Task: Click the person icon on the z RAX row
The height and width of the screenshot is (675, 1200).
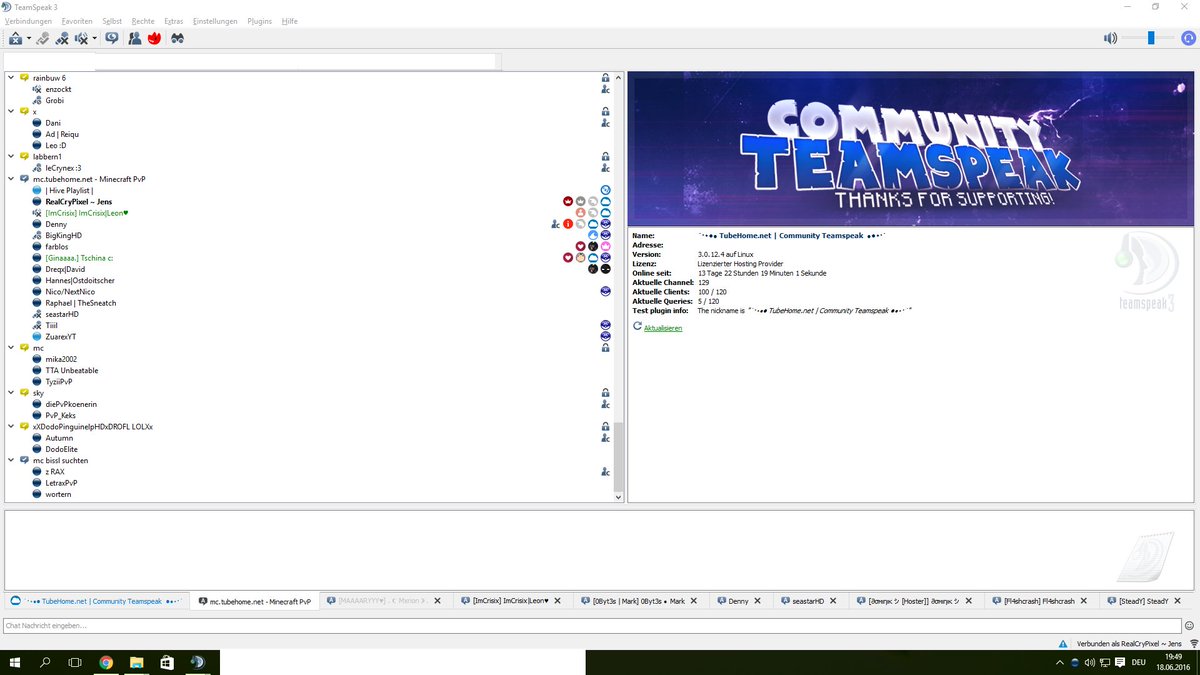Action: (606, 471)
